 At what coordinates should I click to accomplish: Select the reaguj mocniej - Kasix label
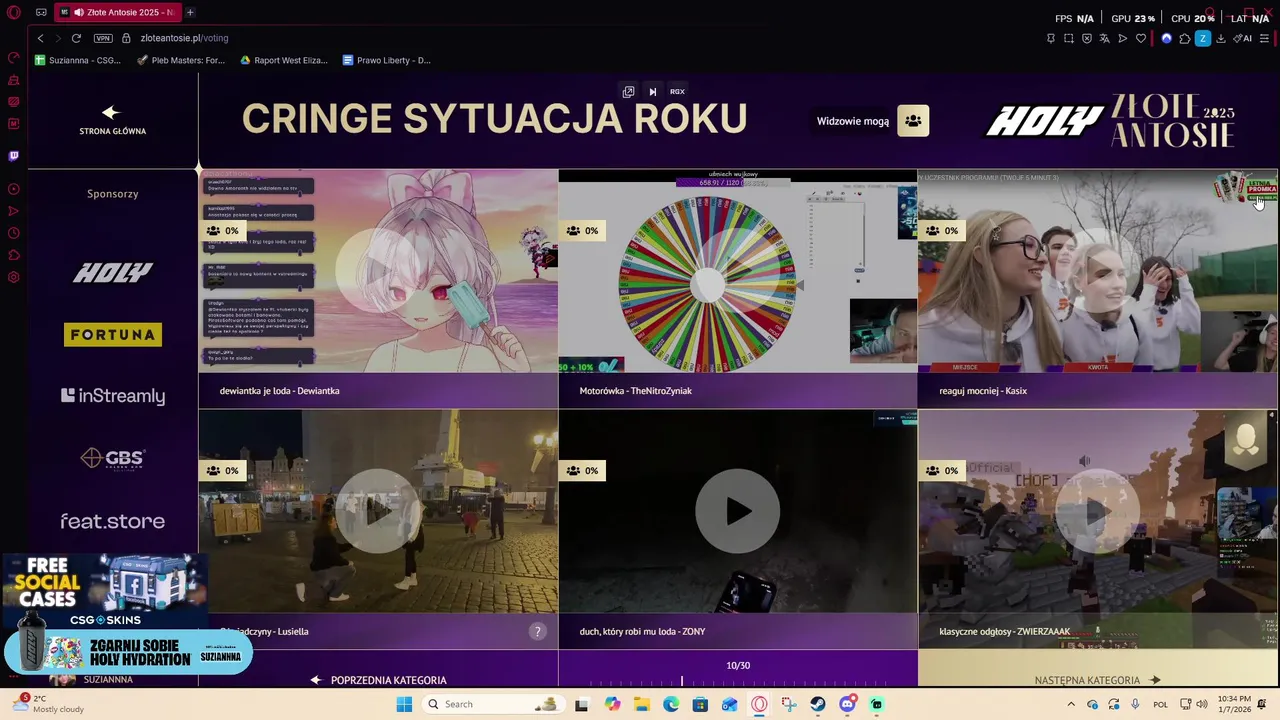point(983,391)
